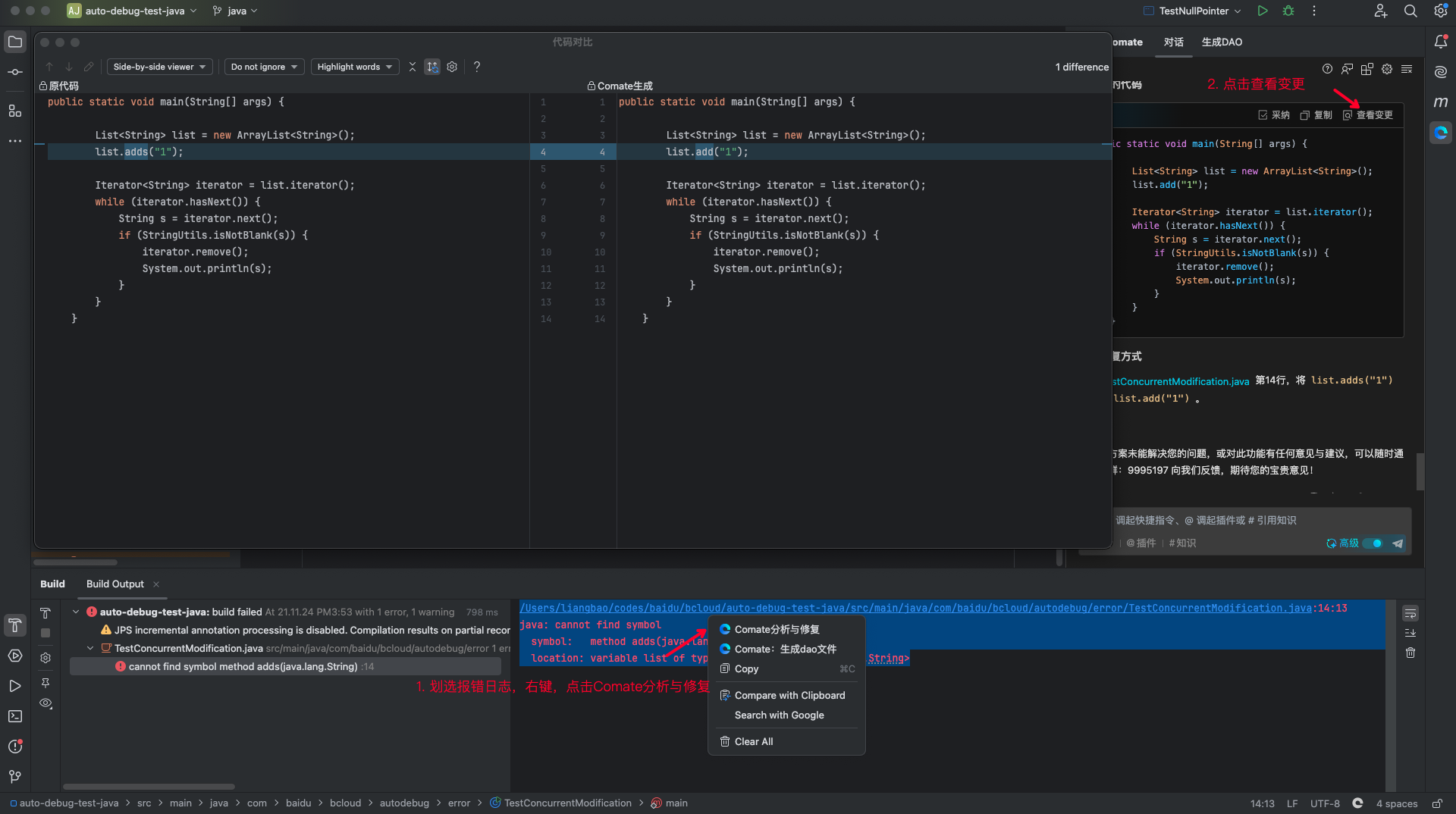Open the Comate plugin sidebar icon
1456x814 pixels.
pyautogui.click(x=1441, y=133)
